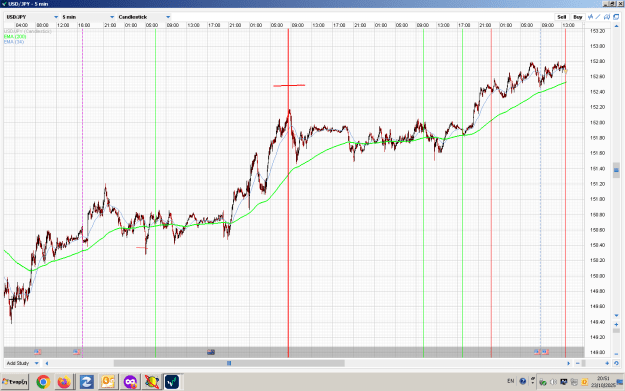Click the volume speaker tray icon
The height and width of the screenshot is (391, 625).
(553, 382)
